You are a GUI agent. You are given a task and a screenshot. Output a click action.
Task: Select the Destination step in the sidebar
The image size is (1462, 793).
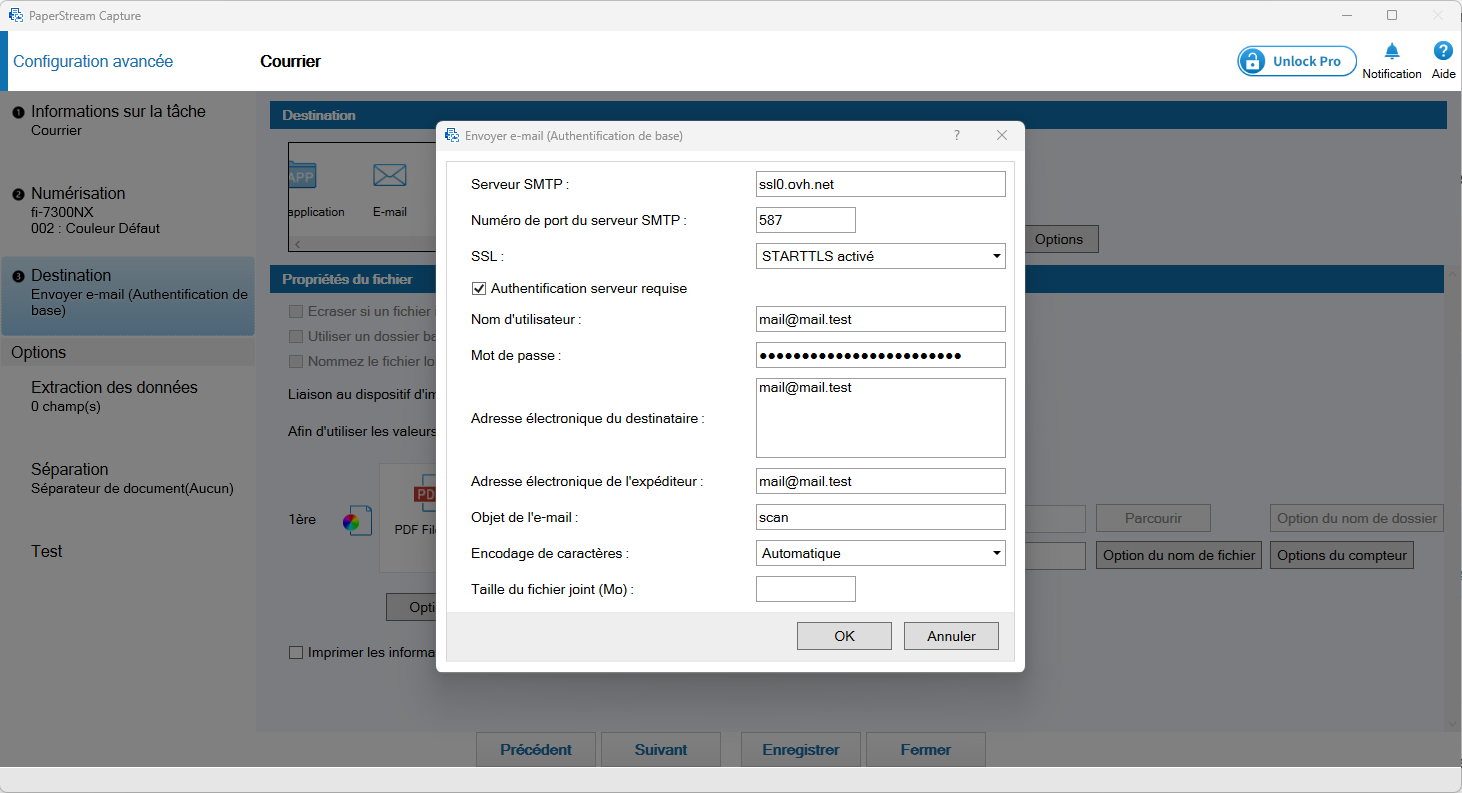click(128, 296)
